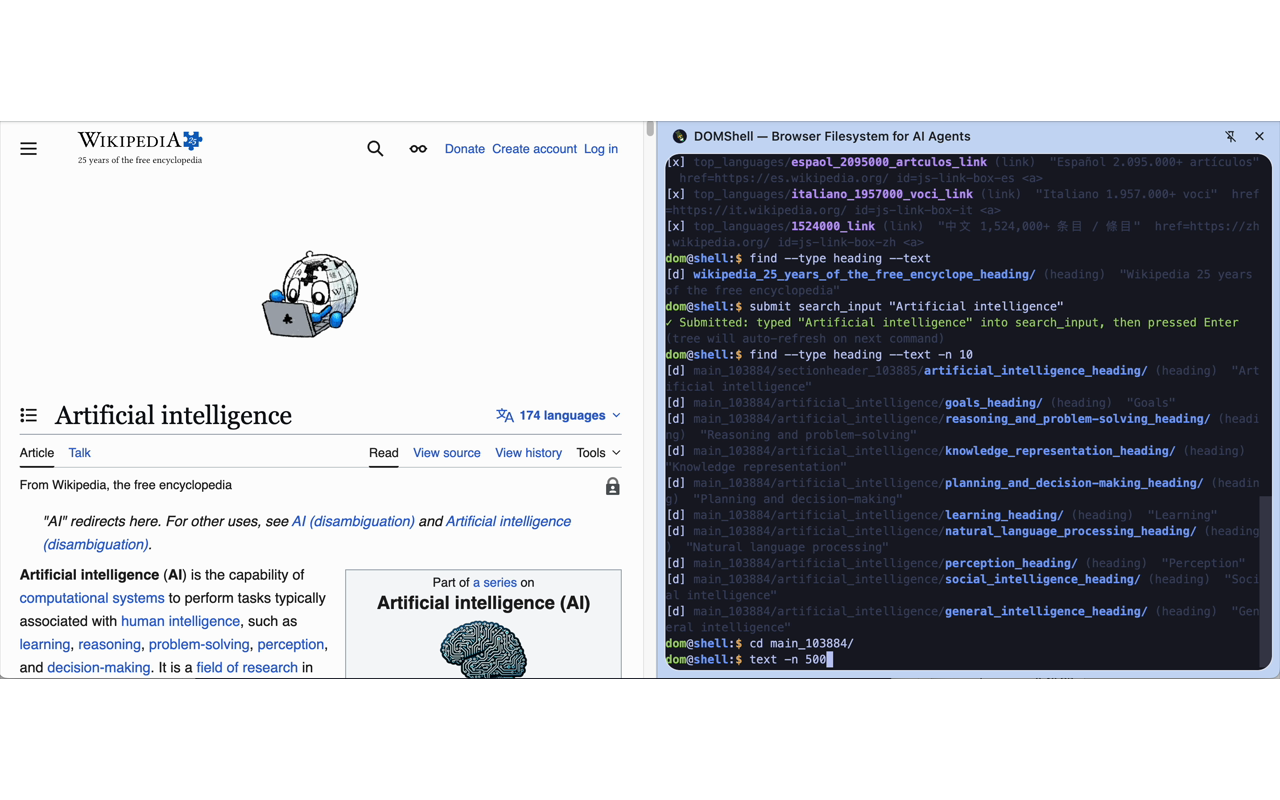Open the Tools dropdown menu
The image size is (1280, 800).
point(597,452)
